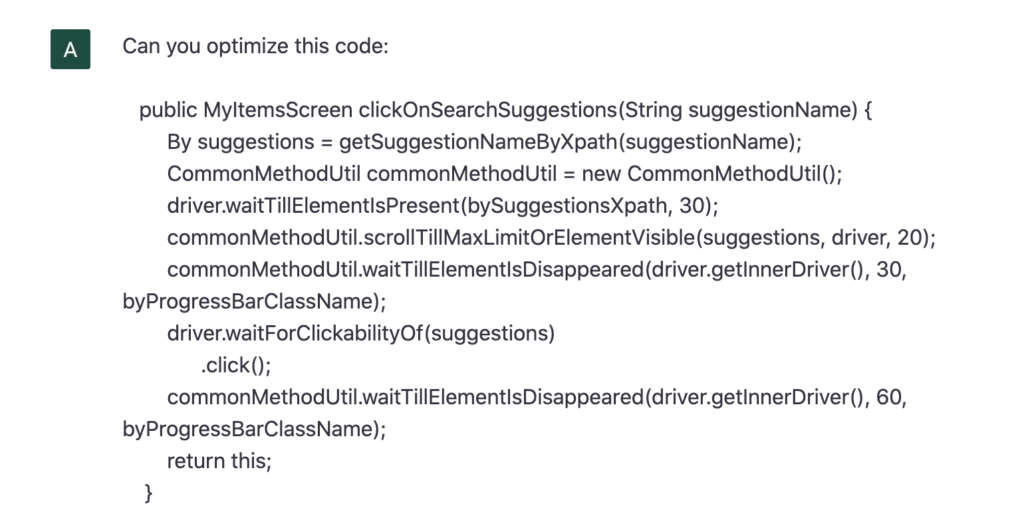Click the "String suggestionName" parameter
Image resolution: width=1024 pixels, height=524 pixels.
pos(741,110)
